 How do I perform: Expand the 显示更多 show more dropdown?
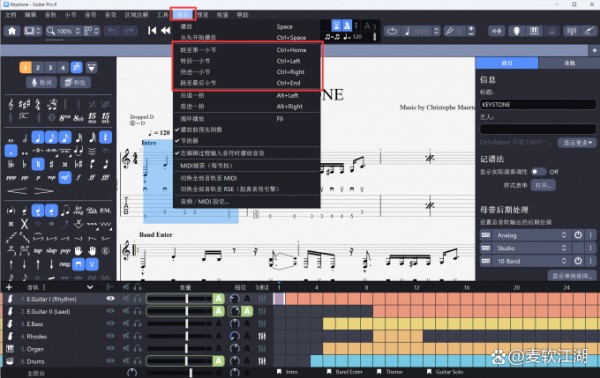click(577, 142)
